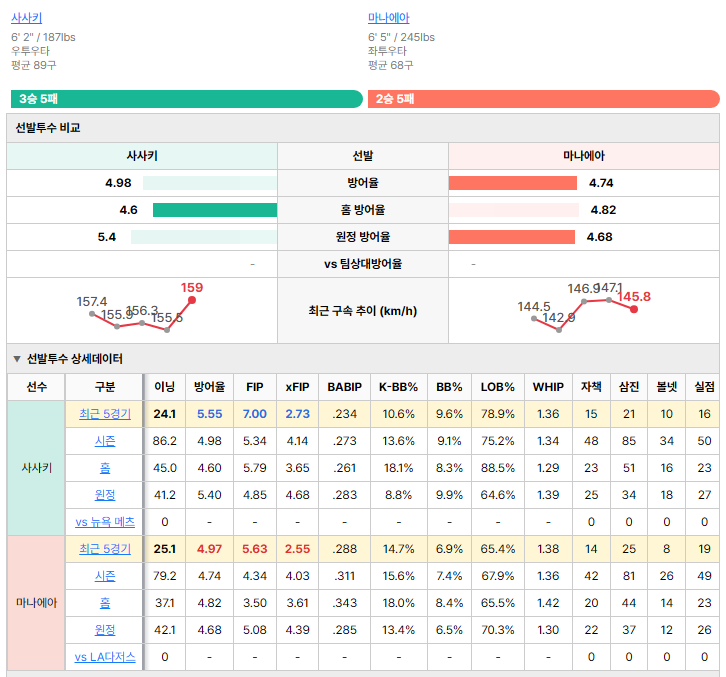Image resolution: width=726 pixels, height=677 pixels.
Task: Click the 방어율 column header in detail table
Action: (209, 387)
